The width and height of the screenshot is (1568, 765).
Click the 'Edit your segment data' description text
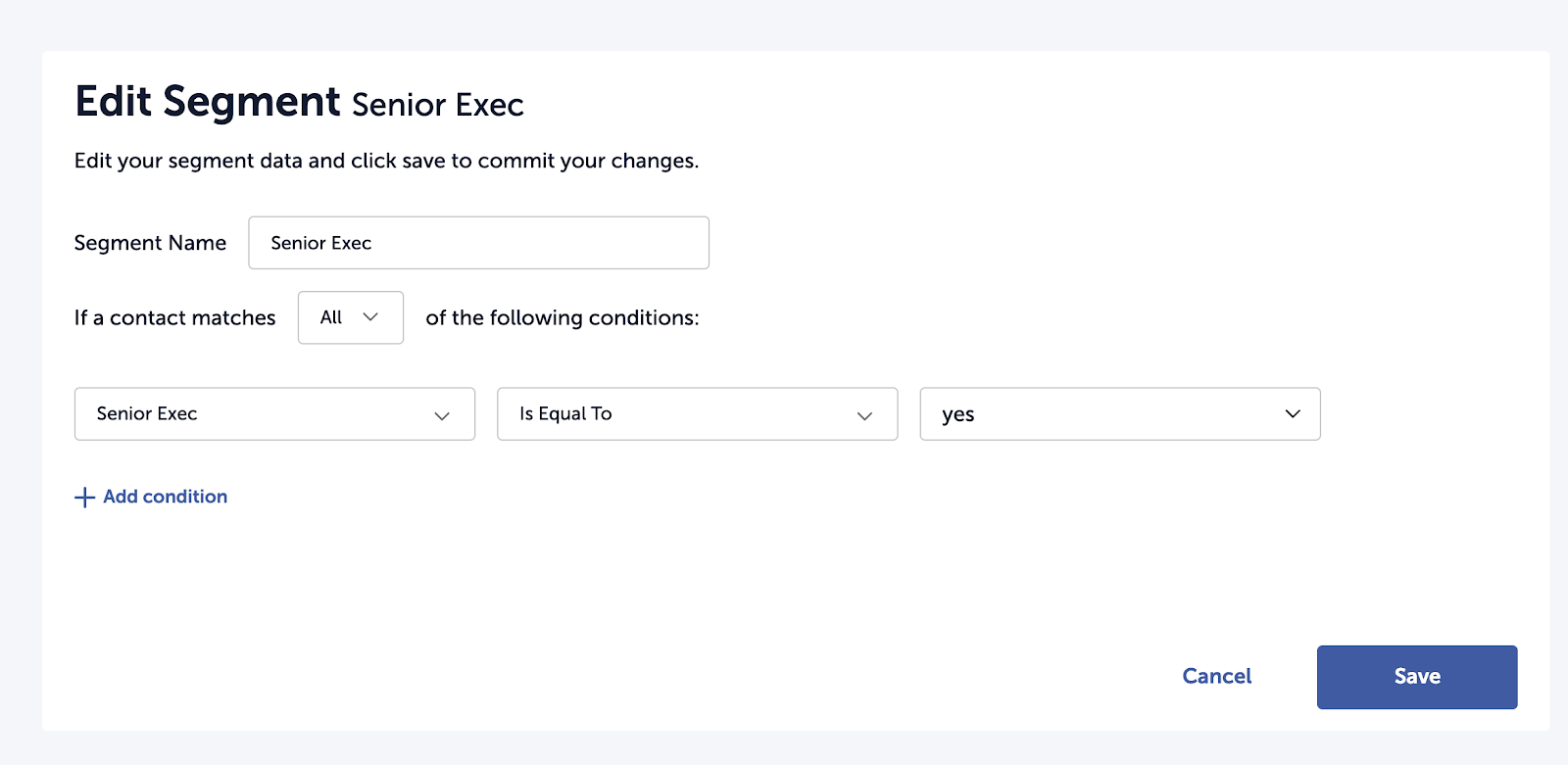point(386,161)
